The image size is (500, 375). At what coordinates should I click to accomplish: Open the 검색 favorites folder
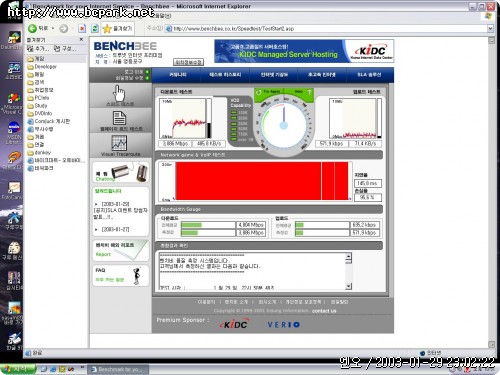tap(36, 82)
